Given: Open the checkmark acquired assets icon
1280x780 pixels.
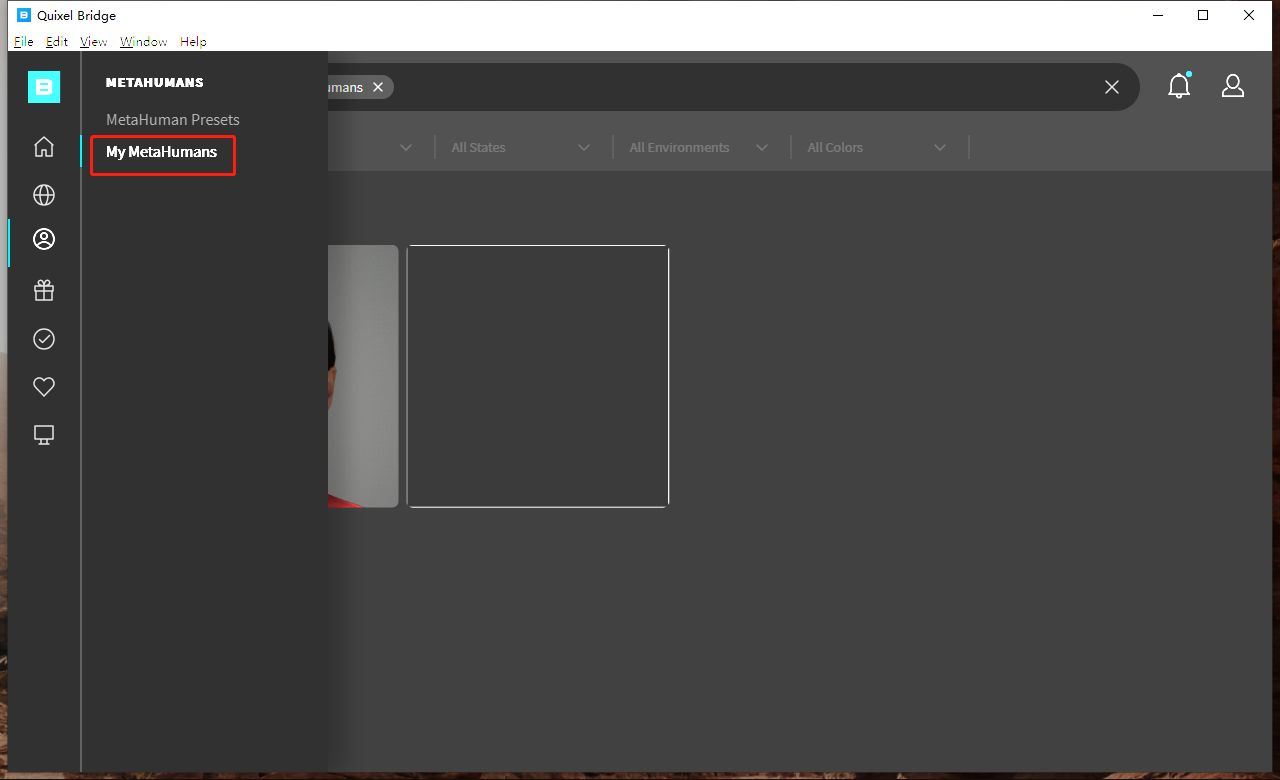Looking at the screenshot, I should click(44, 339).
